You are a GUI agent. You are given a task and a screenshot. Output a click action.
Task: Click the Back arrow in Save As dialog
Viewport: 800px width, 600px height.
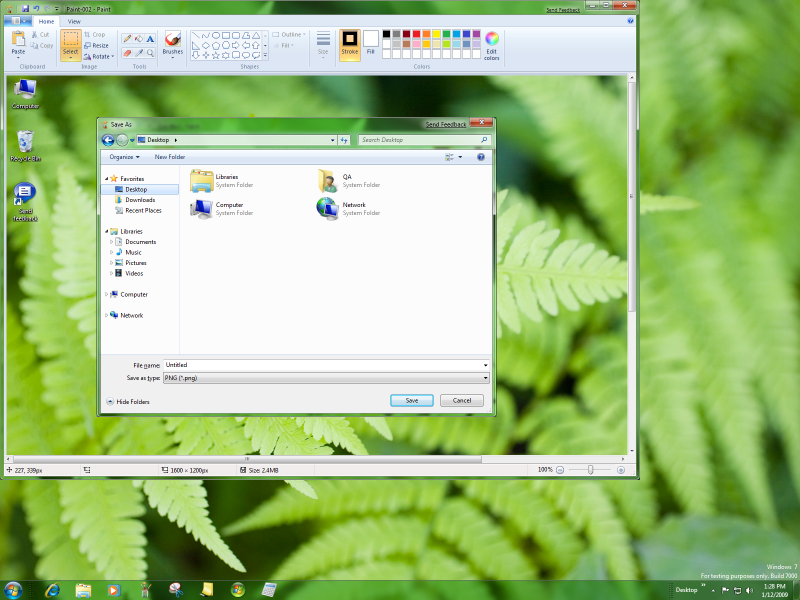108,140
